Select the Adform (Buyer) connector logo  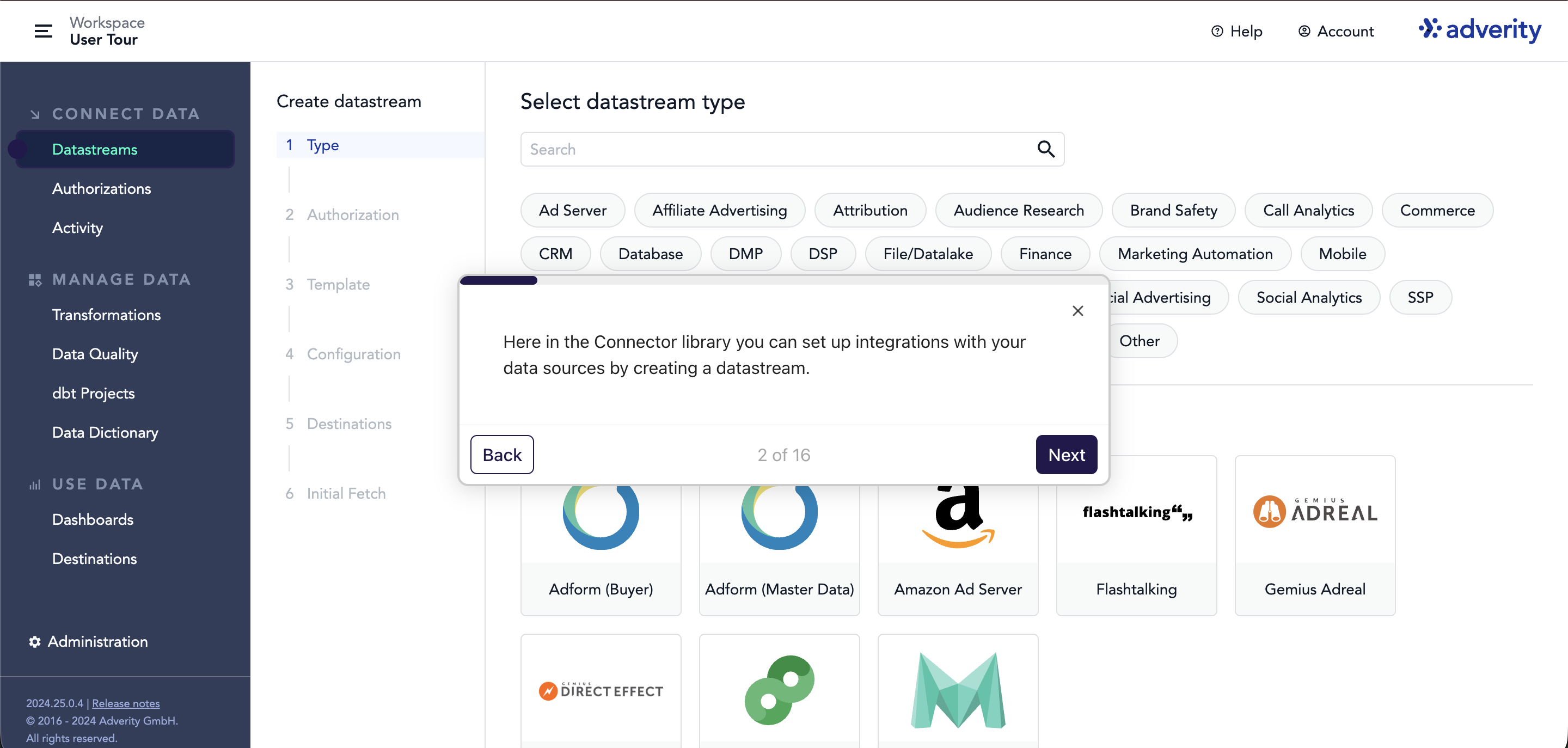pos(601,517)
